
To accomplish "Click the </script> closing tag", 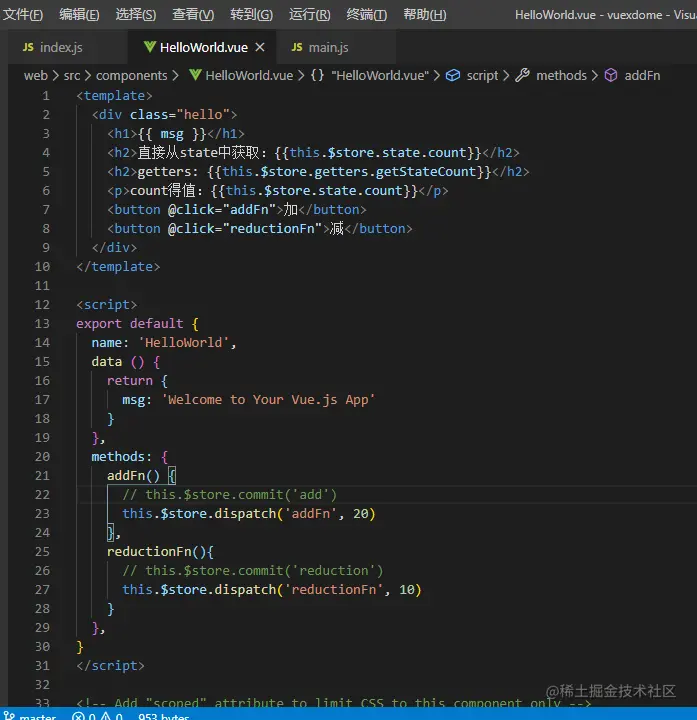I will (x=110, y=666).
